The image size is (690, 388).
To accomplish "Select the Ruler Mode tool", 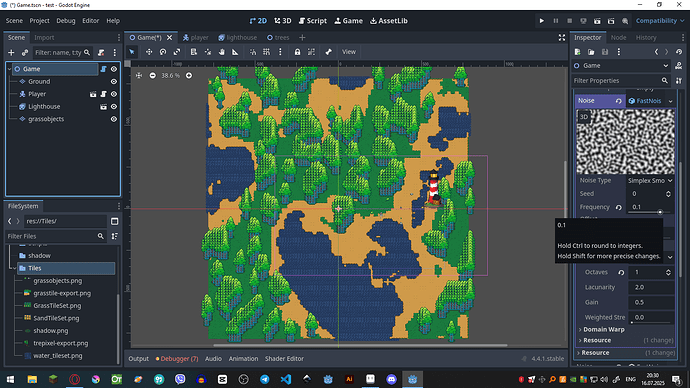I will click(235, 52).
